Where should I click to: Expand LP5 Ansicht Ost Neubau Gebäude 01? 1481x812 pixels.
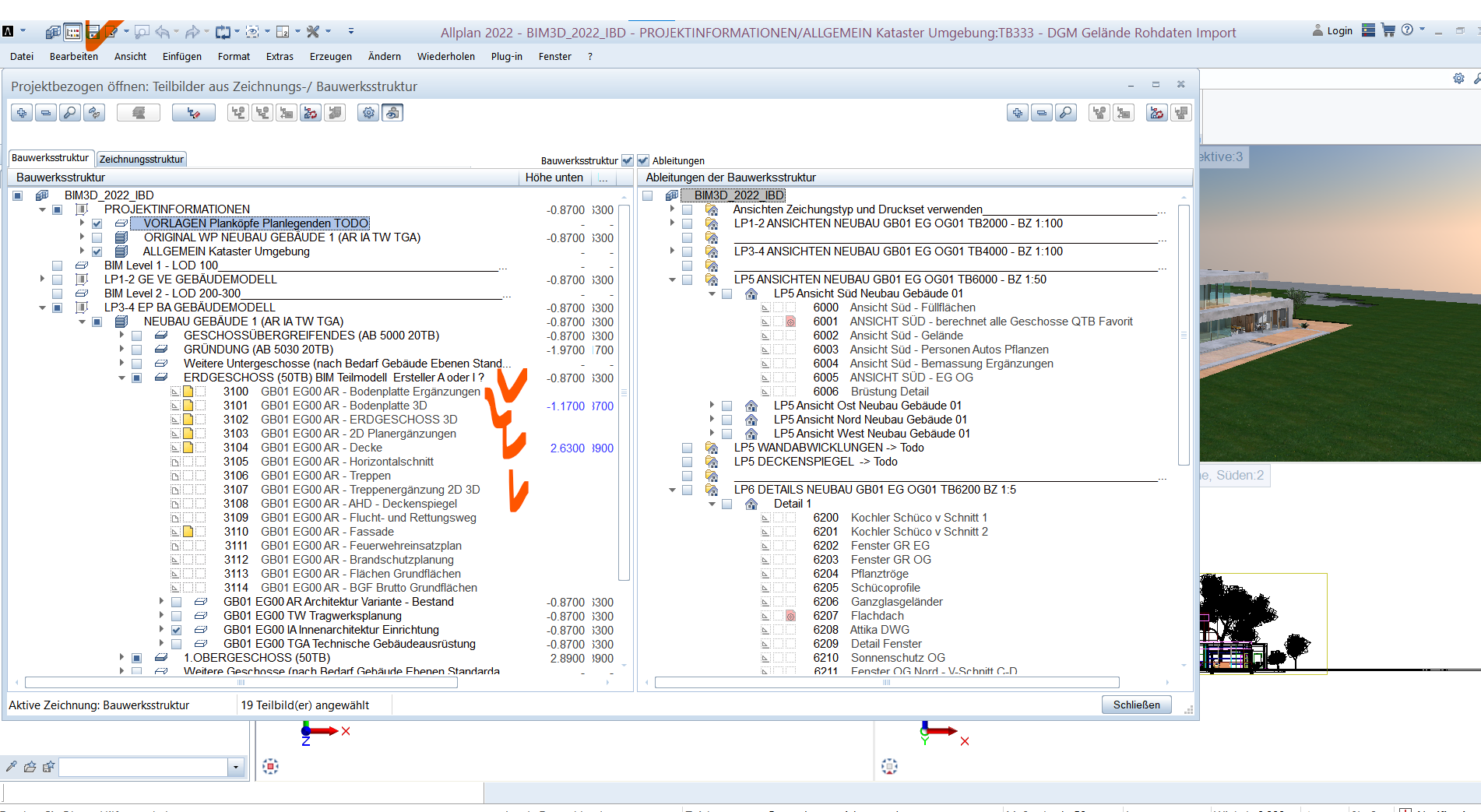(x=712, y=406)
